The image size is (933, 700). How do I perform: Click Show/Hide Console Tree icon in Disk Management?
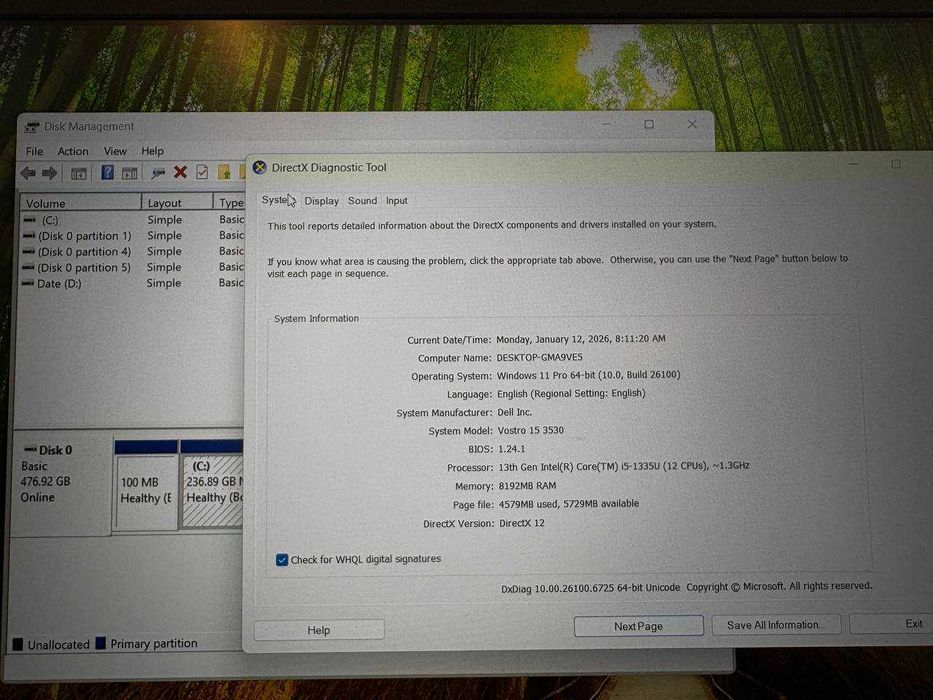point(79,174)
